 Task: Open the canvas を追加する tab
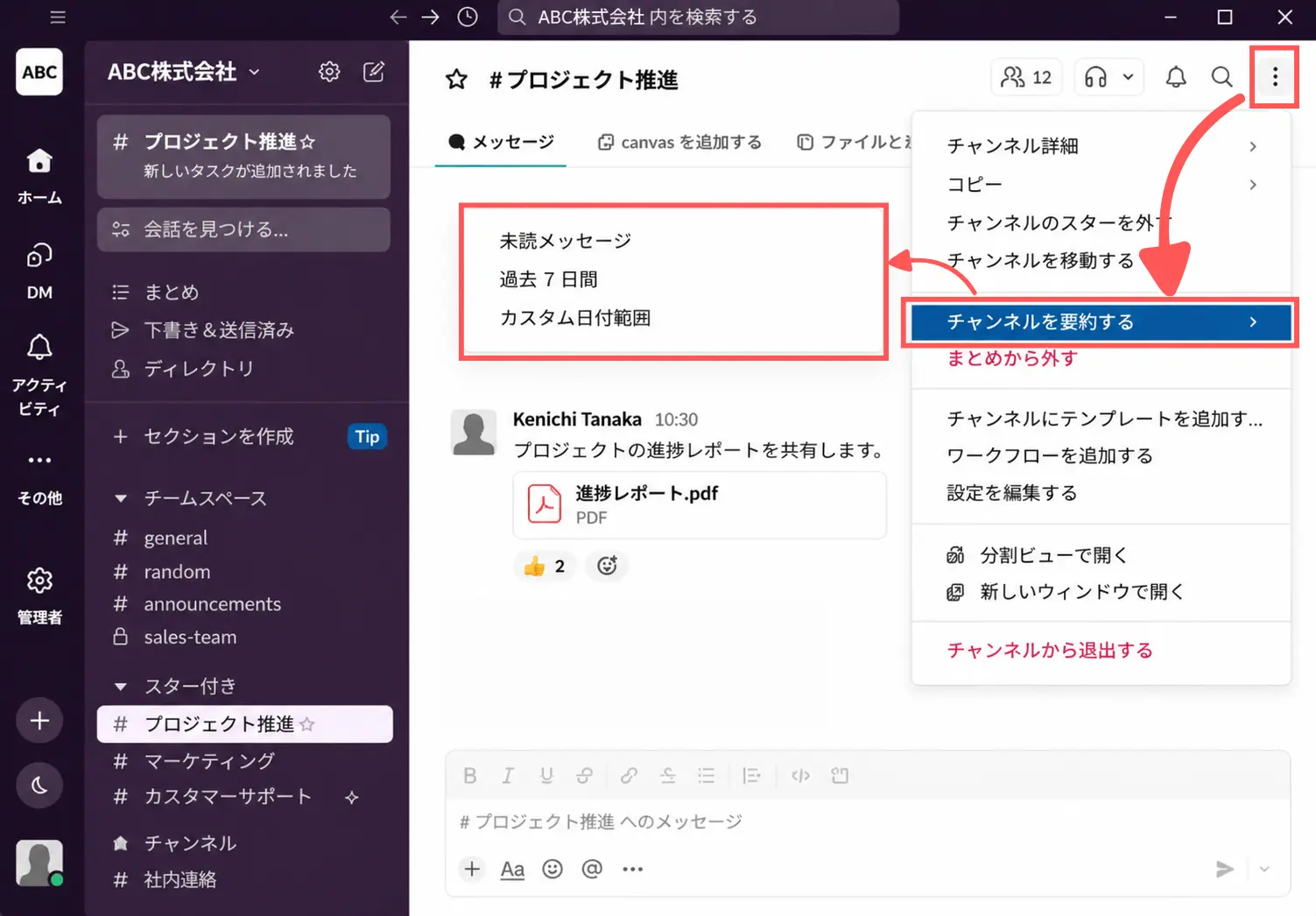tap(679, 142)
